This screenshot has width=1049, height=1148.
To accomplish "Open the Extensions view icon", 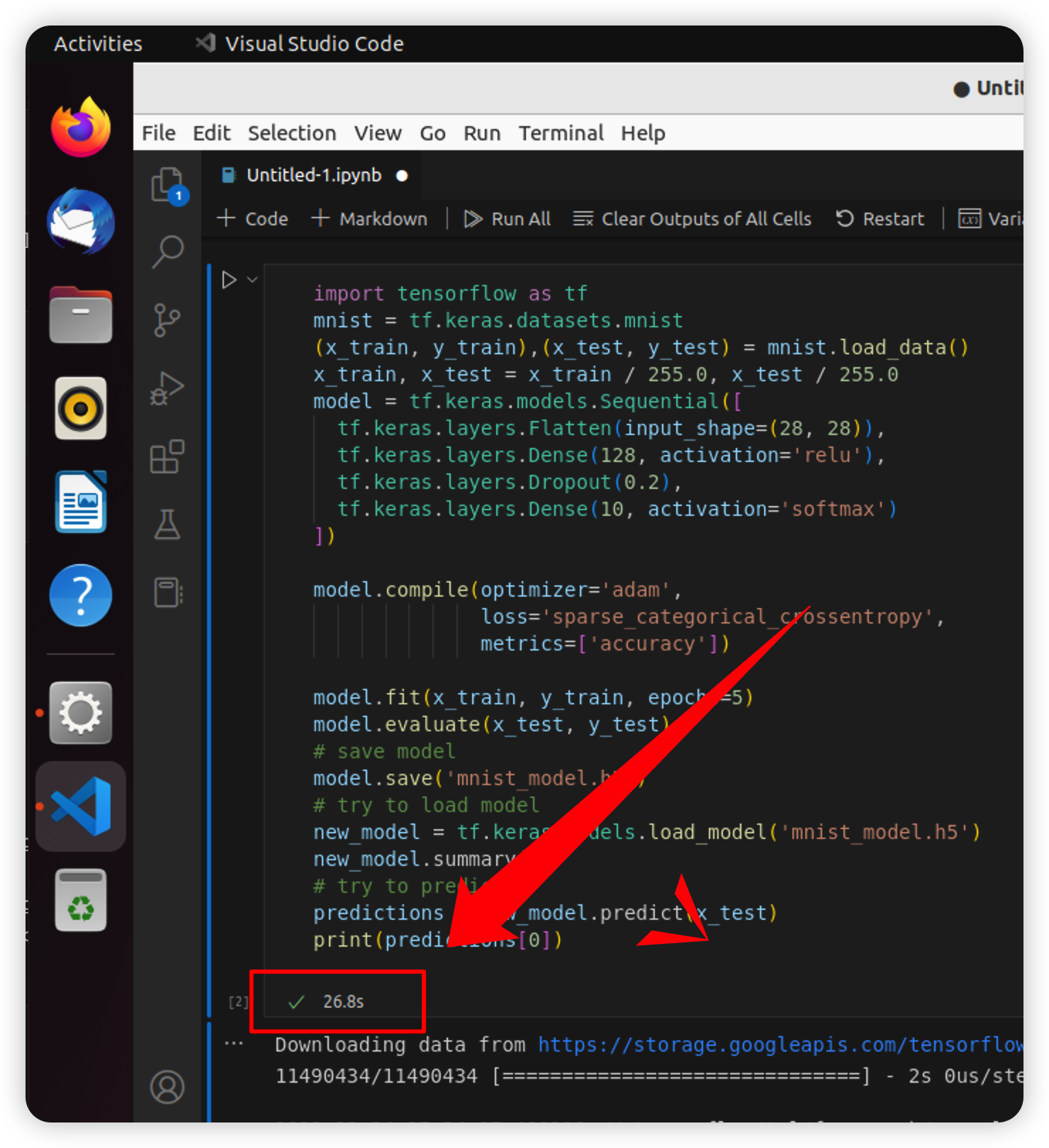I will (167, 456).
